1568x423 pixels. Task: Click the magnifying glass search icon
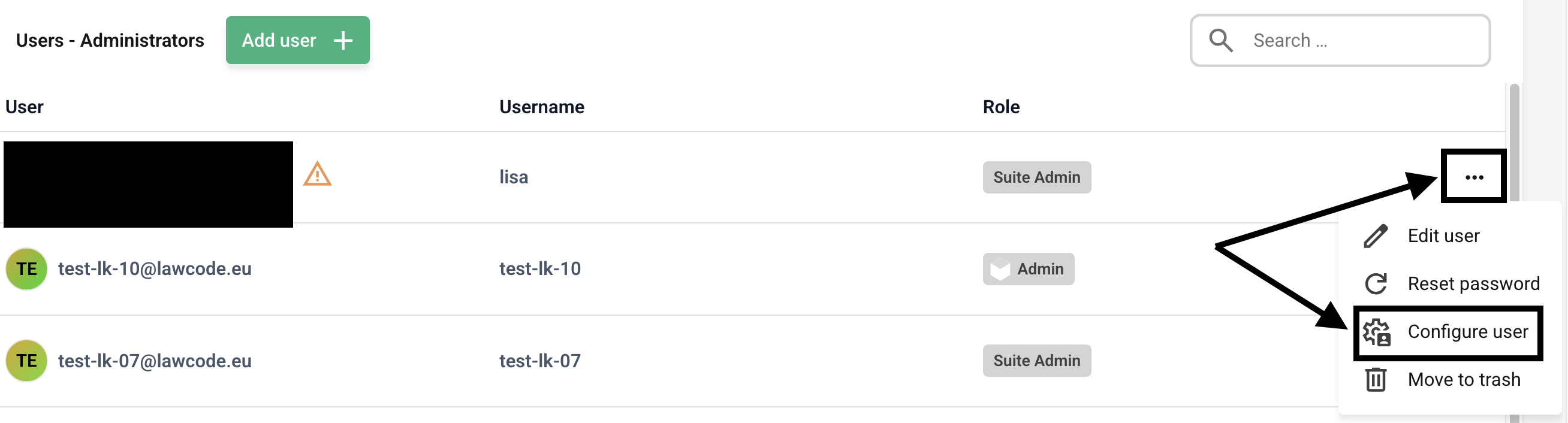1220,41
